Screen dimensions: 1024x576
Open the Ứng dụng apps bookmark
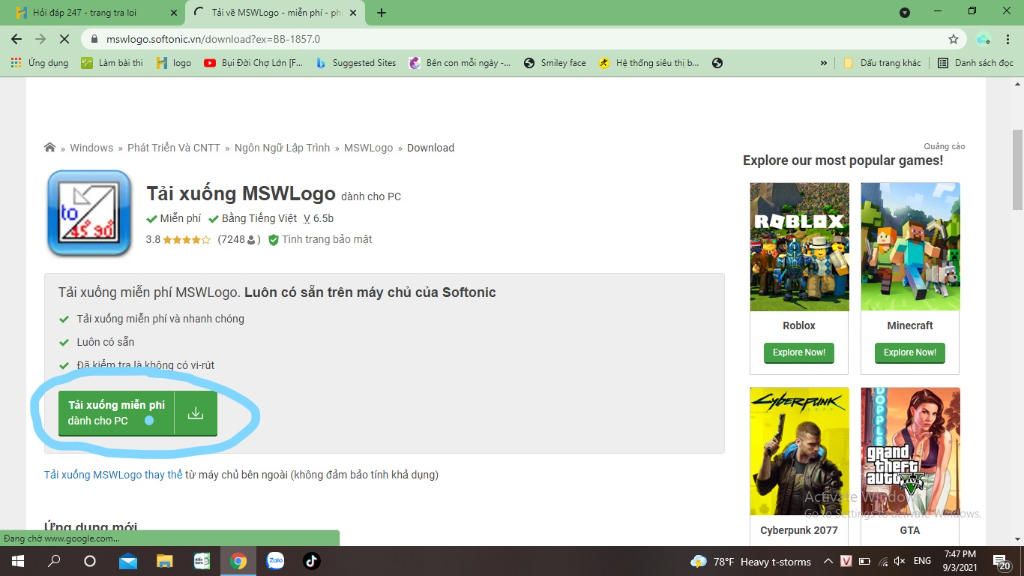pyautogui.click(x=40, y=63)
